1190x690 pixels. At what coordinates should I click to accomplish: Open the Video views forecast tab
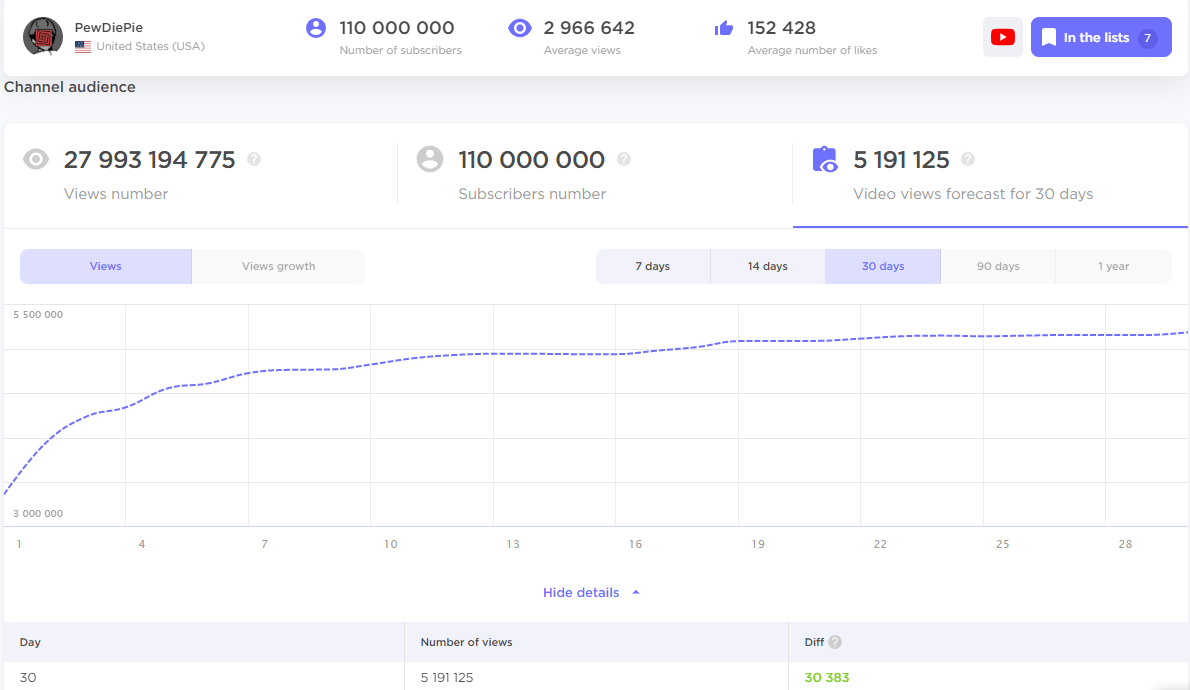pos(990,175)
